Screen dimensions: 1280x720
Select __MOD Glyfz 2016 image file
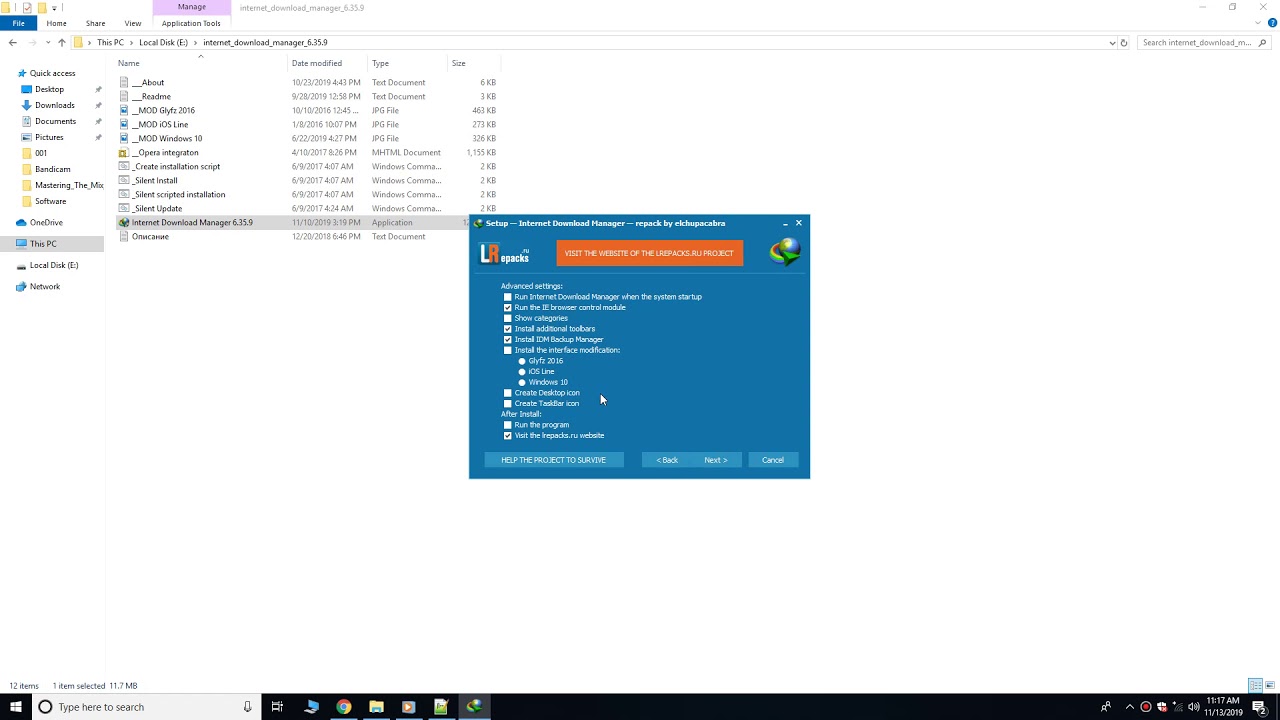pos(163,111)
